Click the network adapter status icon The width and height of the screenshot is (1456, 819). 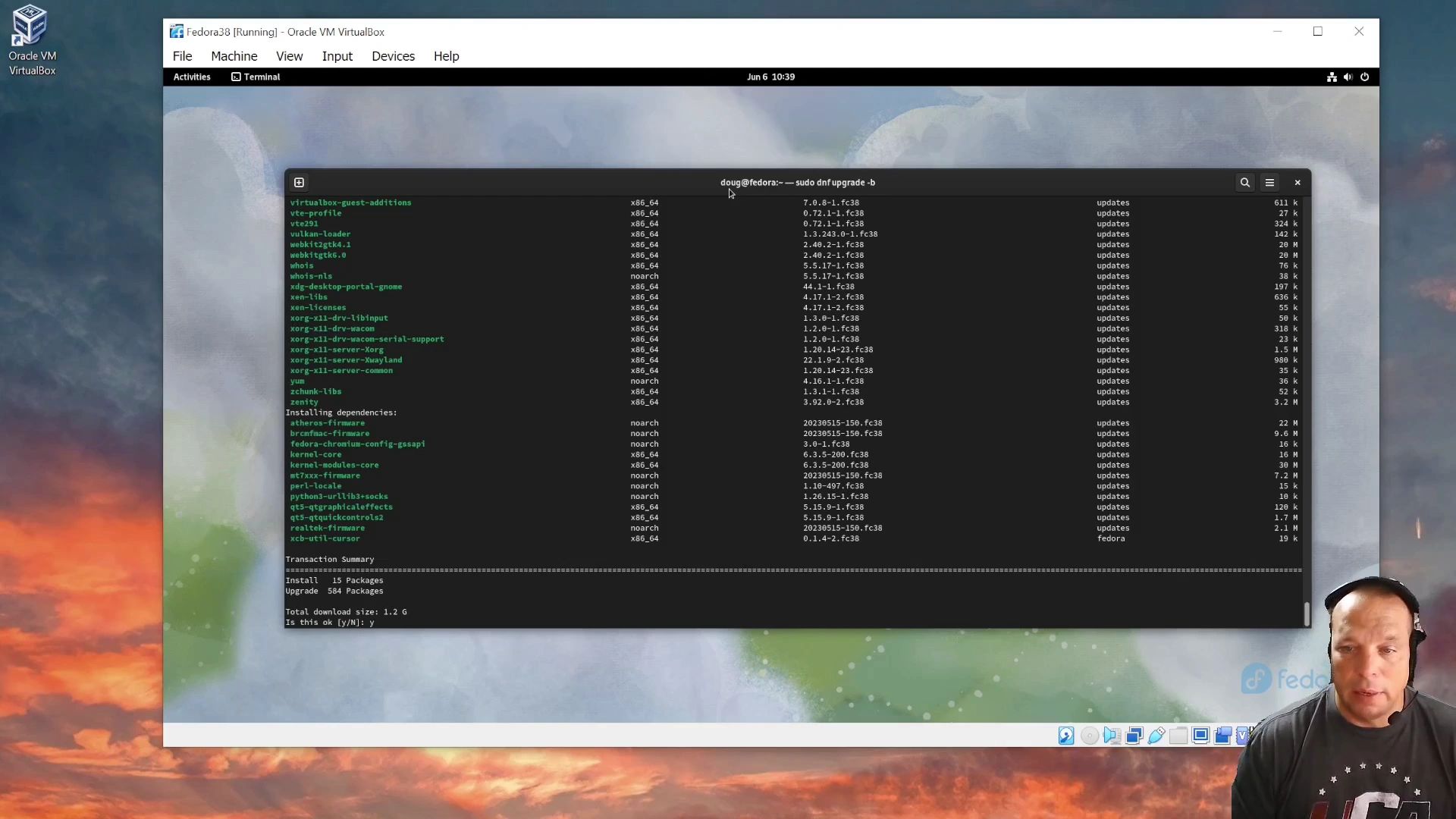coord(1134,736)
